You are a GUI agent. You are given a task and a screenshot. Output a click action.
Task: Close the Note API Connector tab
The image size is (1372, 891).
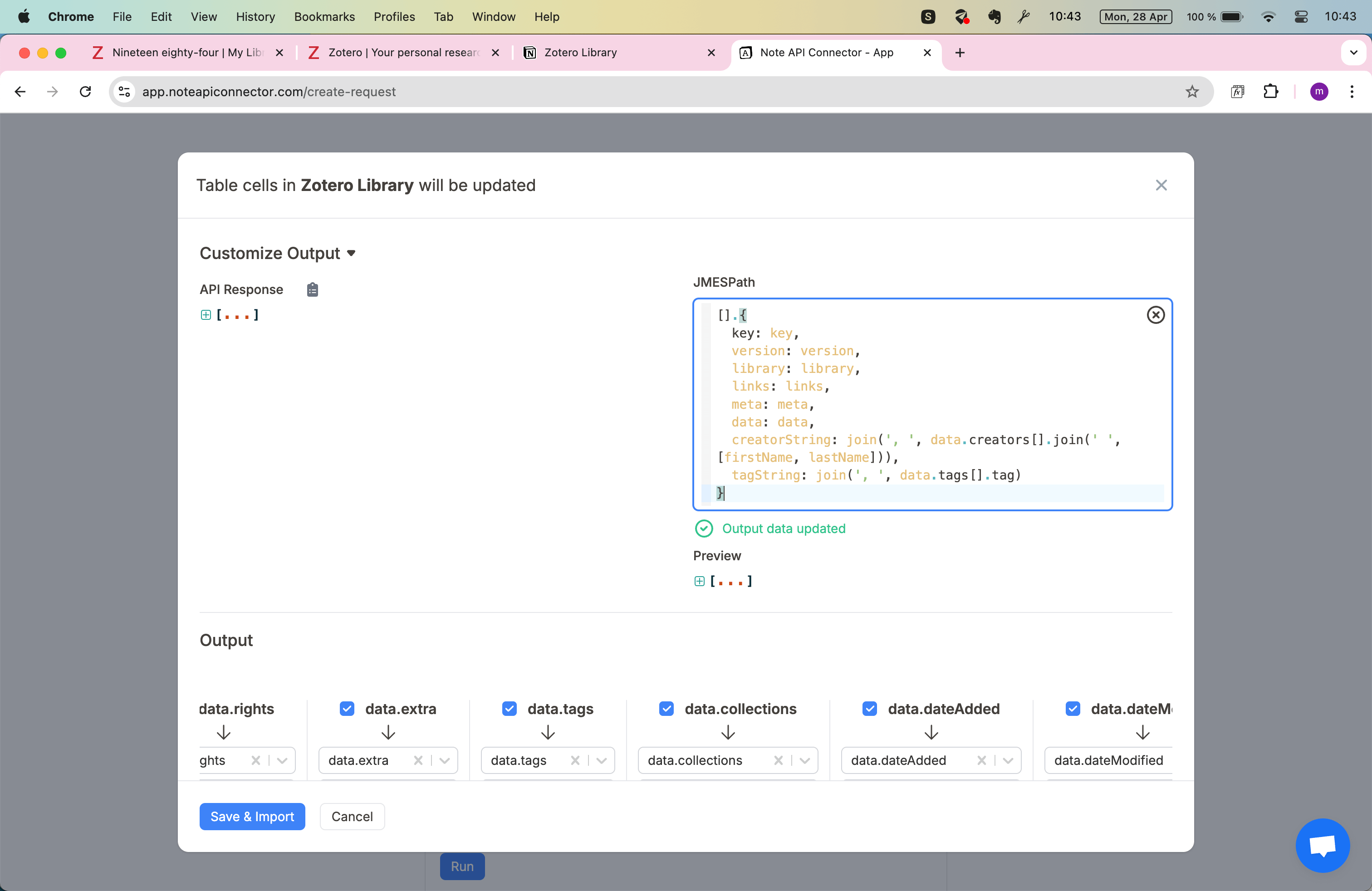click(927, 53)
